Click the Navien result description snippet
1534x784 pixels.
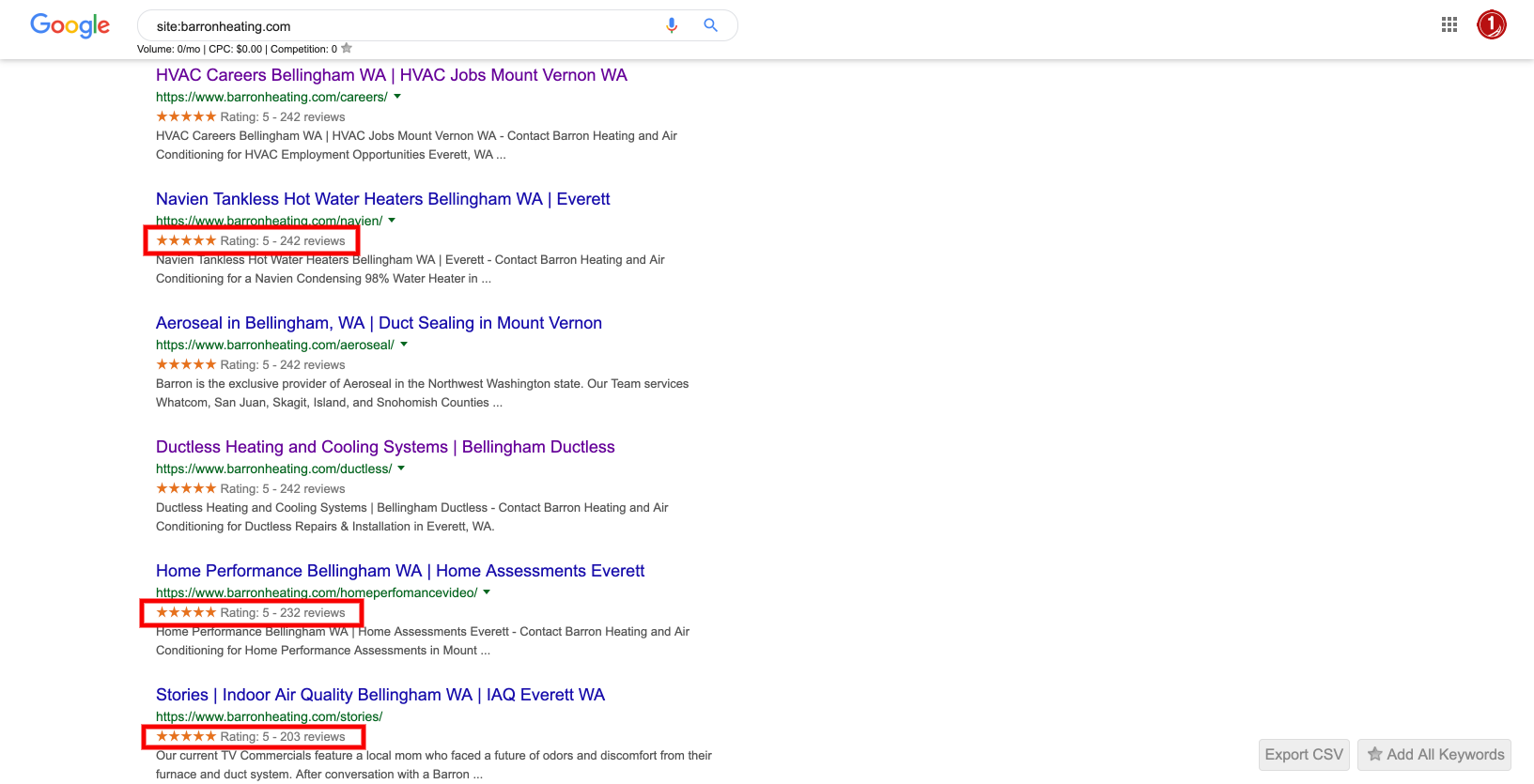[x=411, y=269]
